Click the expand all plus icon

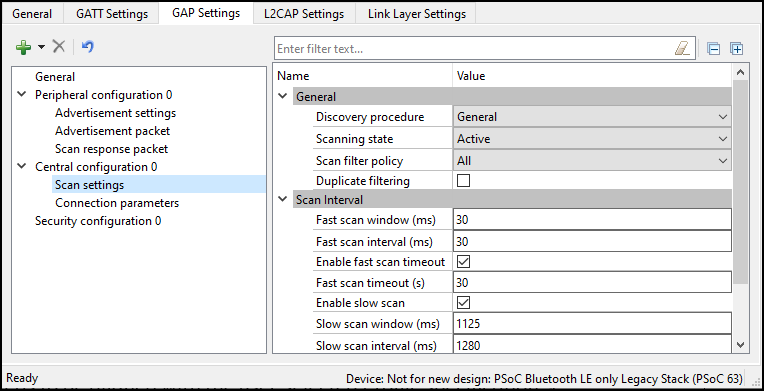[x=736, y=49]
